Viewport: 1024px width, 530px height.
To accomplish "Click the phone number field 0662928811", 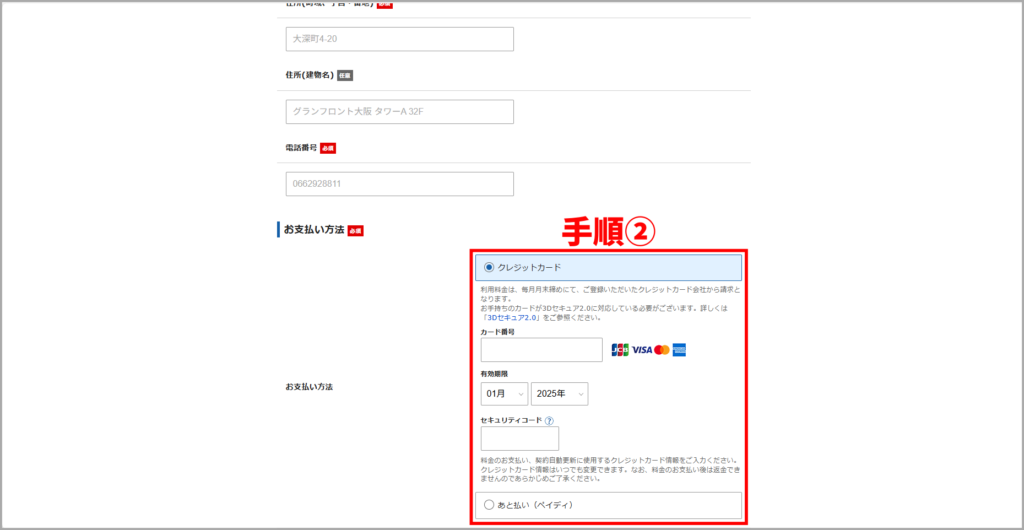I will [399, 184].
